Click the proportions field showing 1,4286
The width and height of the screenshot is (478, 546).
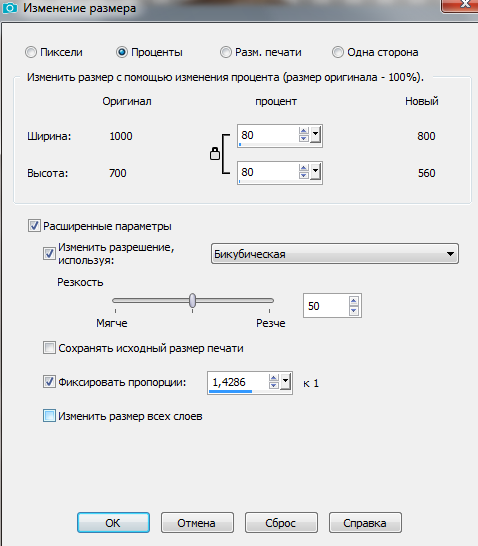(x=238, y=382)
